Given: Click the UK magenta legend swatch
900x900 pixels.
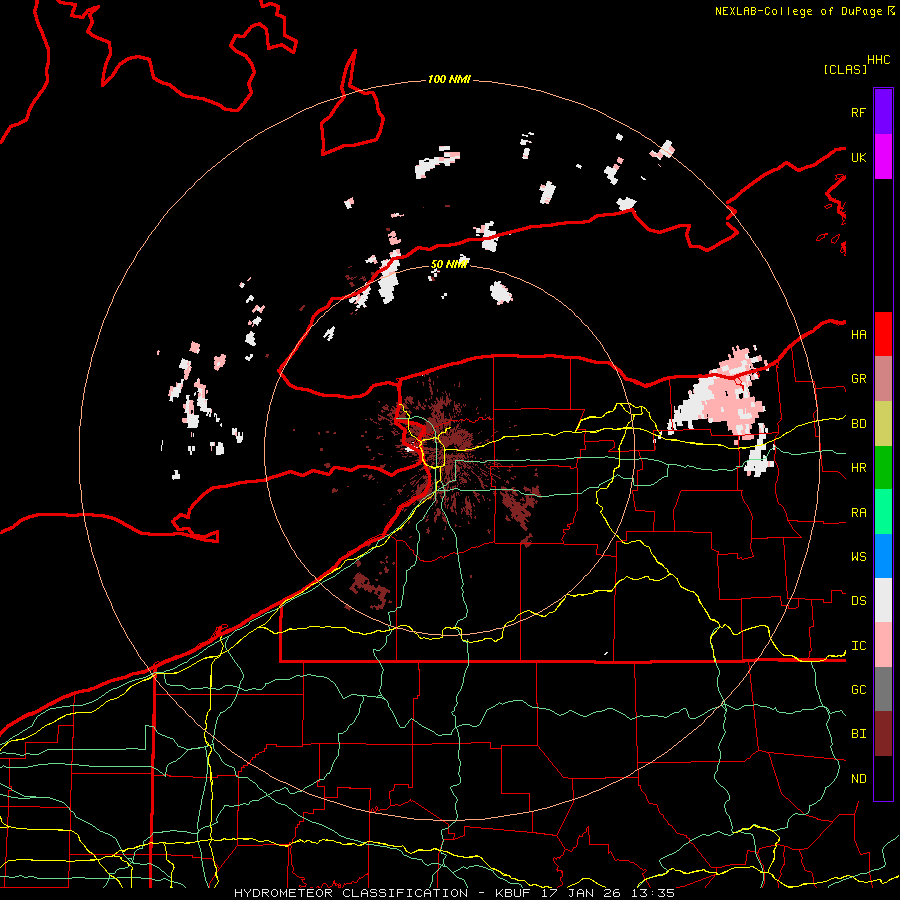Looking at the screenshot, I should [x=883, y=156].
